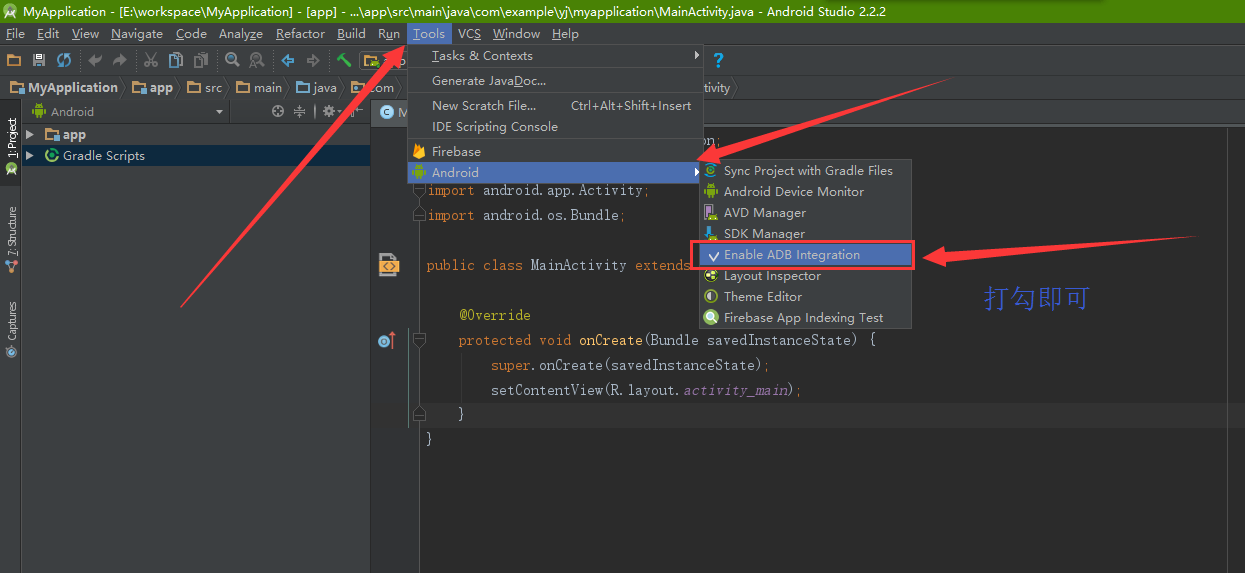This screenshot has height=573, width=1245.
Task: Click the related XML file gutter icon
Action: tap(389, 265)
